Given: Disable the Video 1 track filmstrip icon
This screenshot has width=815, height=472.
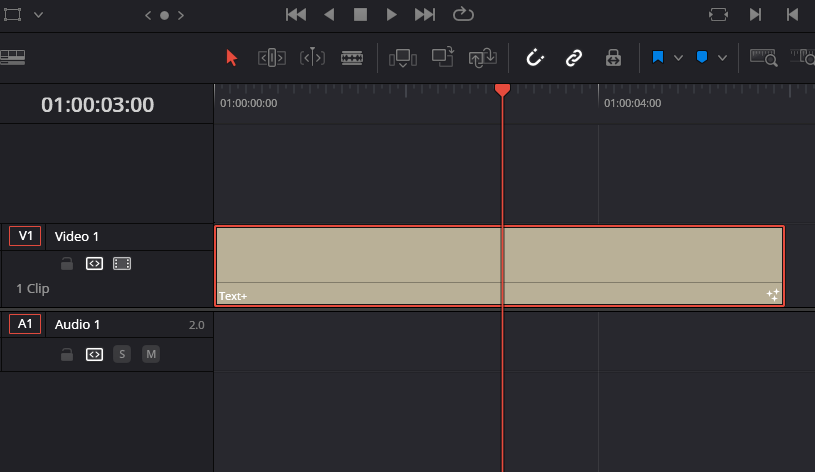Looking at the screenshot, I should click(x=122, y=264).
